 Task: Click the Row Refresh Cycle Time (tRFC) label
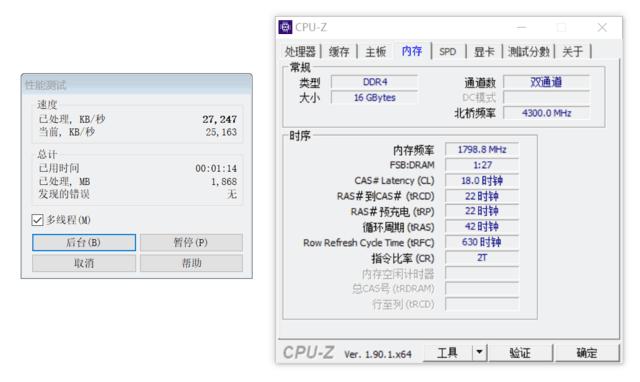(369, 243)
